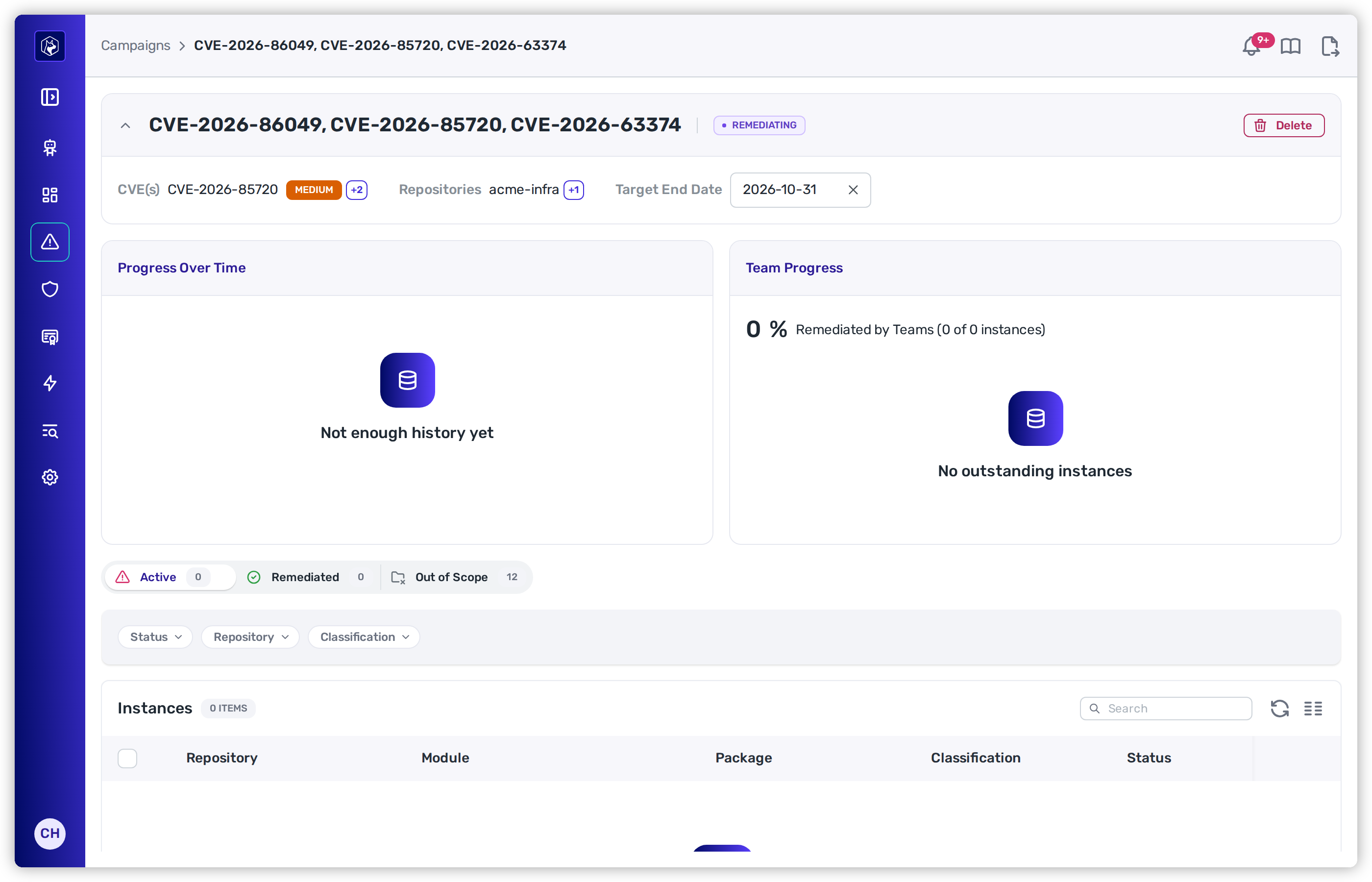Open the certificate sidebar icon

click(50, 337)
